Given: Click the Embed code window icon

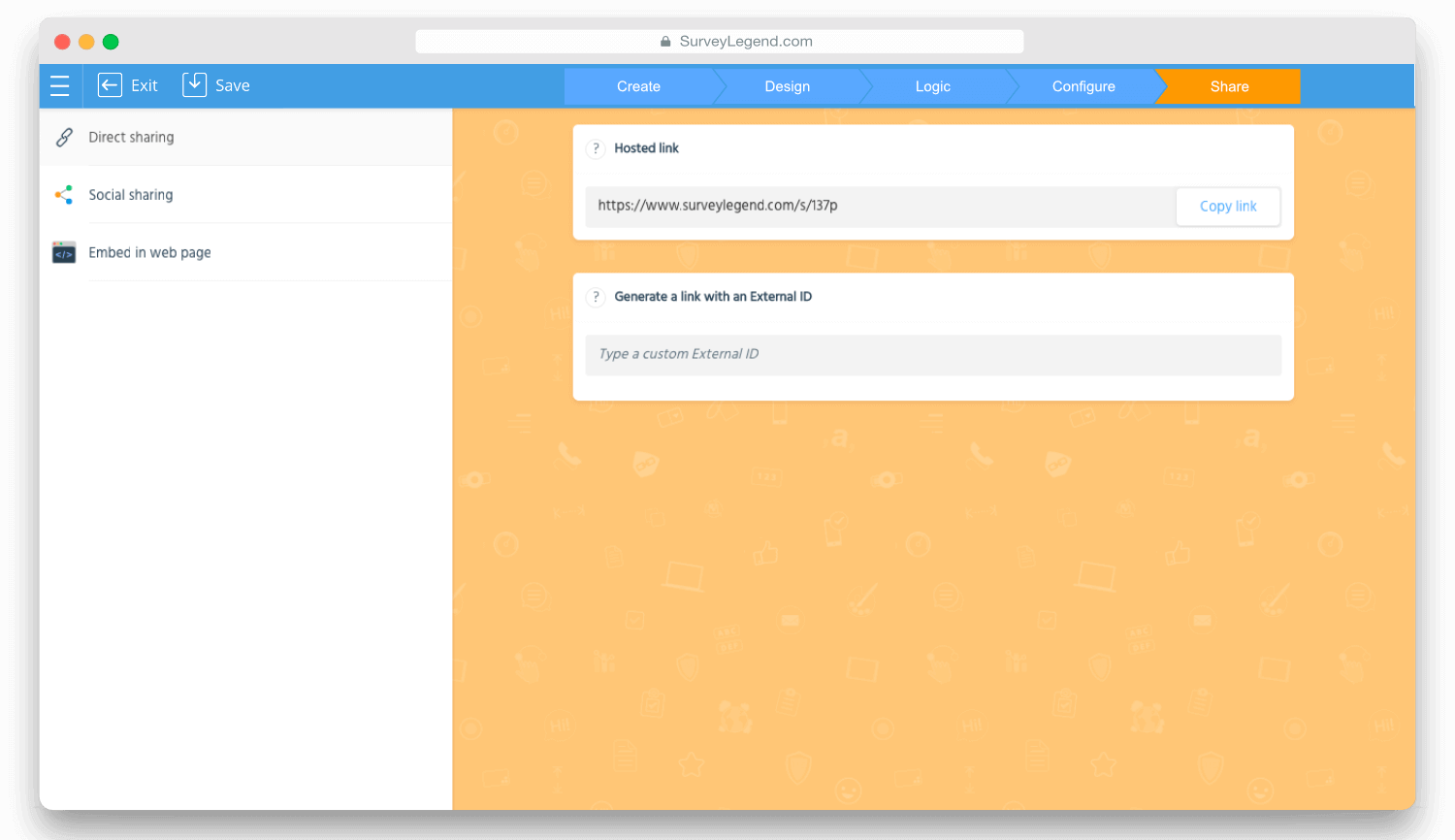Looking at the screenshot, I should pos(64,253).
